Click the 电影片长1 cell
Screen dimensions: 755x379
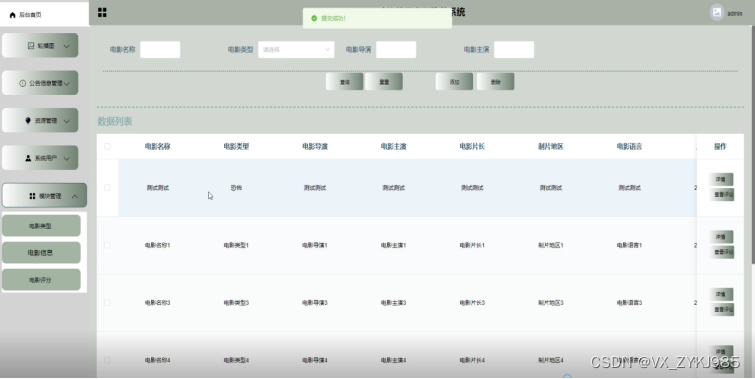pos(472,245)
